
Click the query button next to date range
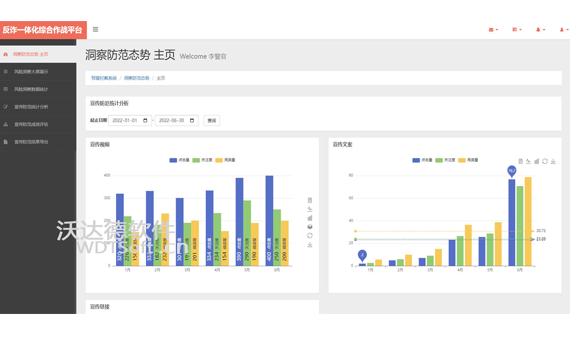click(x=212, y=120)
